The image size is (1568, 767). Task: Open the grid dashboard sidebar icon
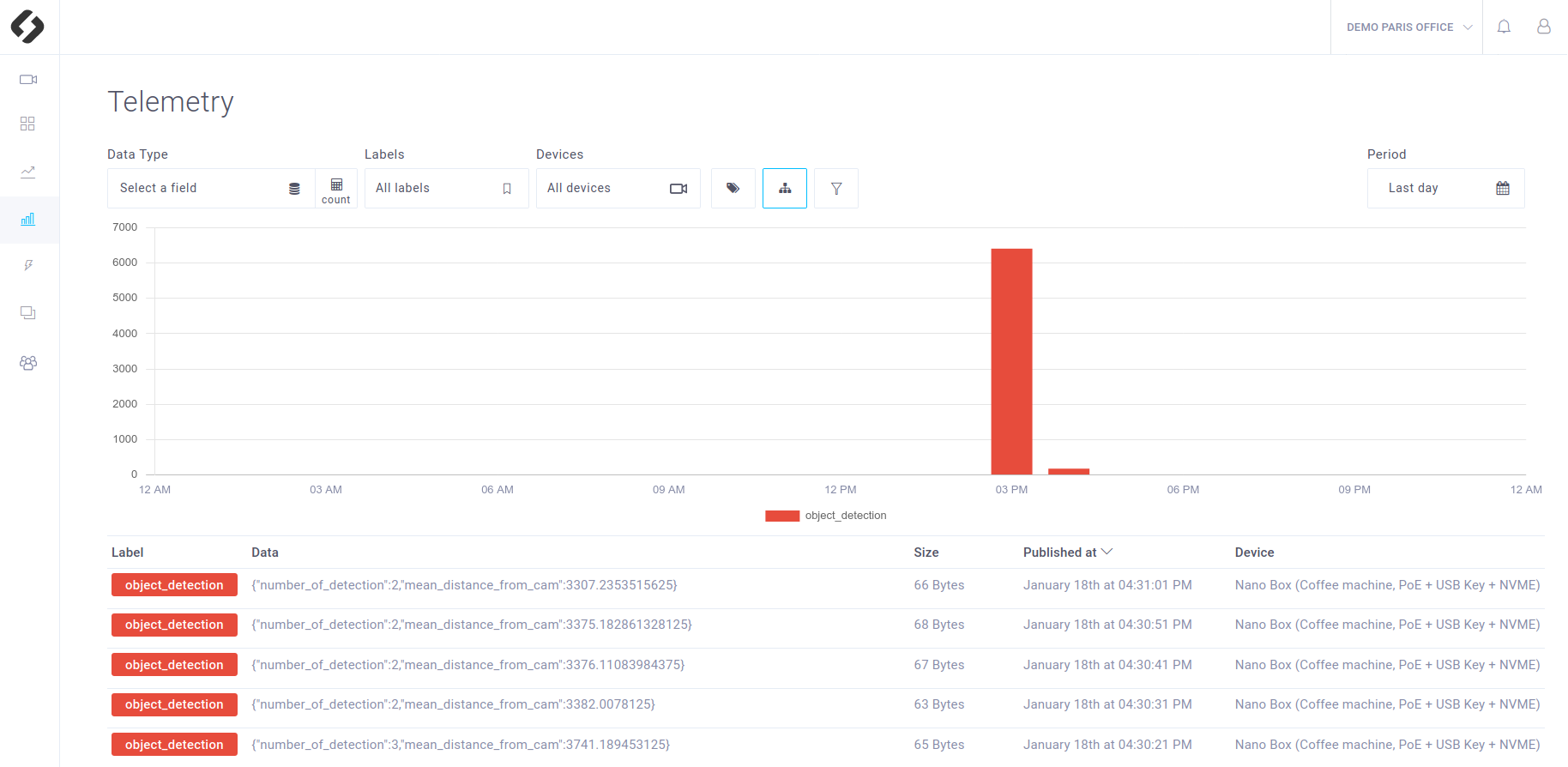click(x=27, y=124)
